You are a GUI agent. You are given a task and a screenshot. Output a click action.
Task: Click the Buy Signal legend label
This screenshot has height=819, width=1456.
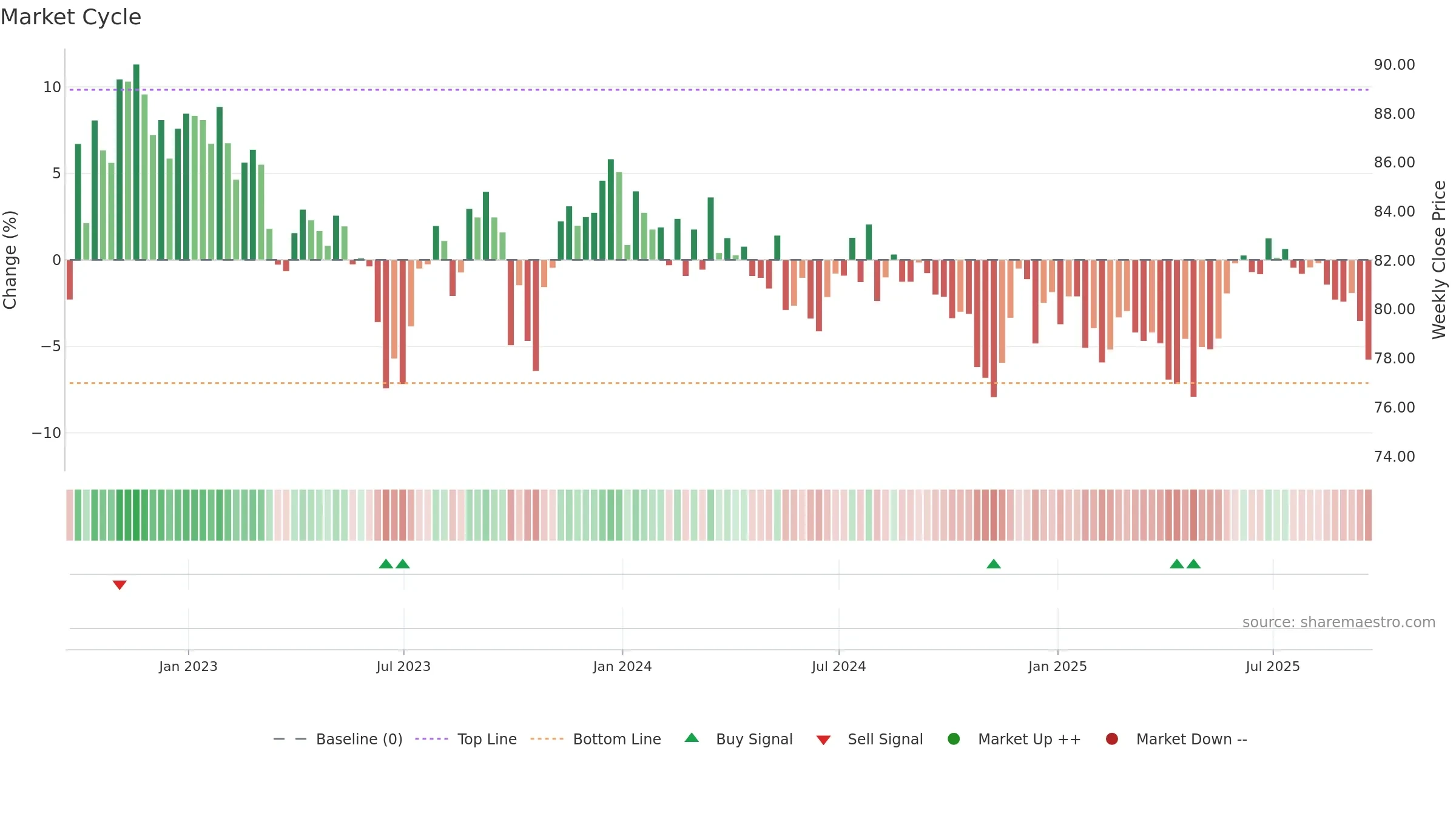tap(754, 739)
